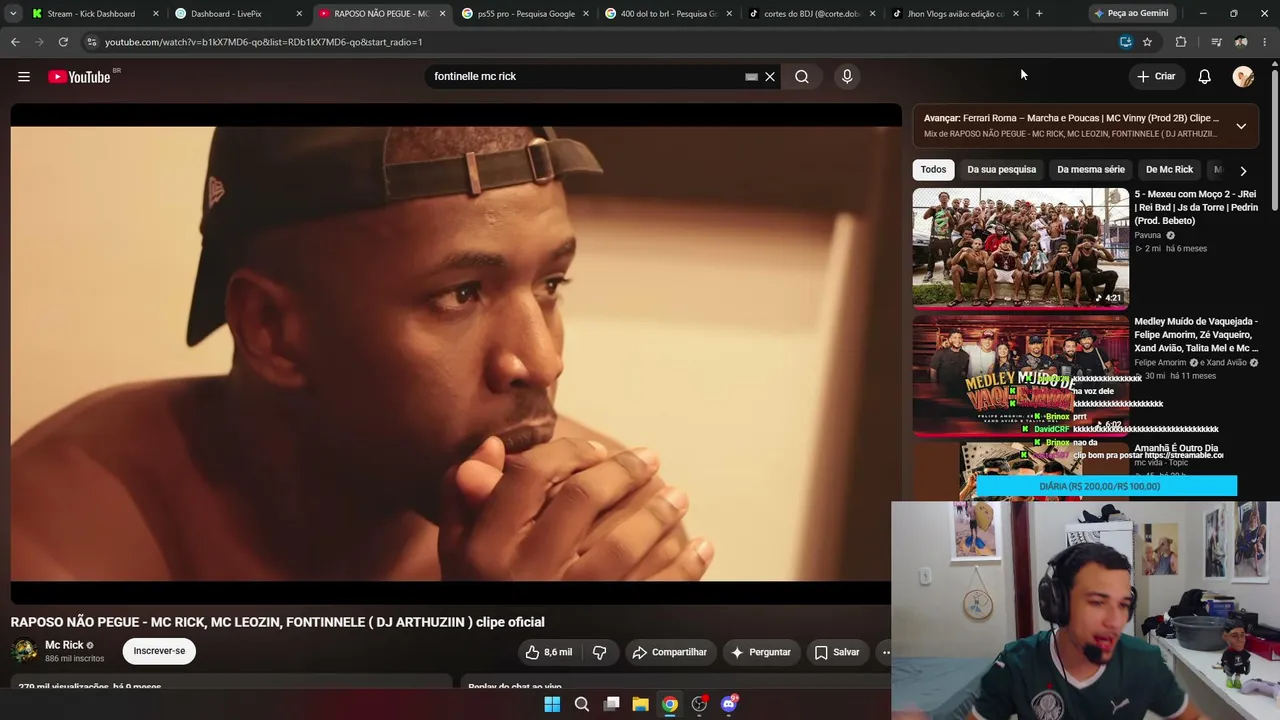Click the install app icon in address bar

pyautogui.click(x=1125, y=42)
